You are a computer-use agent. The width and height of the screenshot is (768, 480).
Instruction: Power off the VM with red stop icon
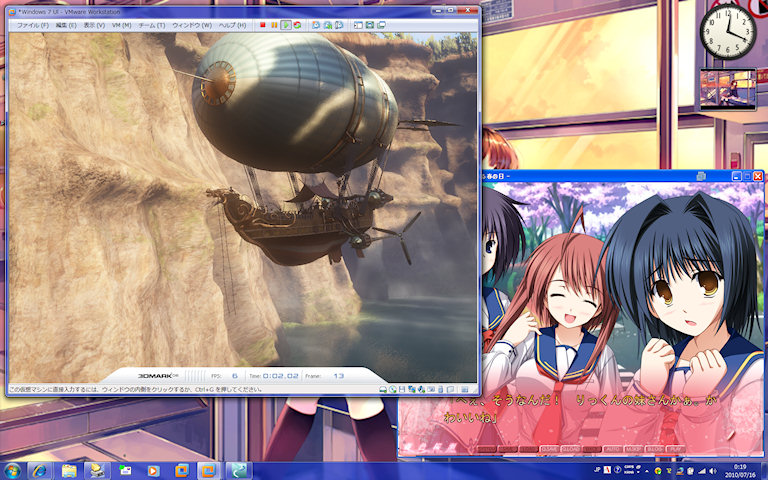tap(263, 25)
